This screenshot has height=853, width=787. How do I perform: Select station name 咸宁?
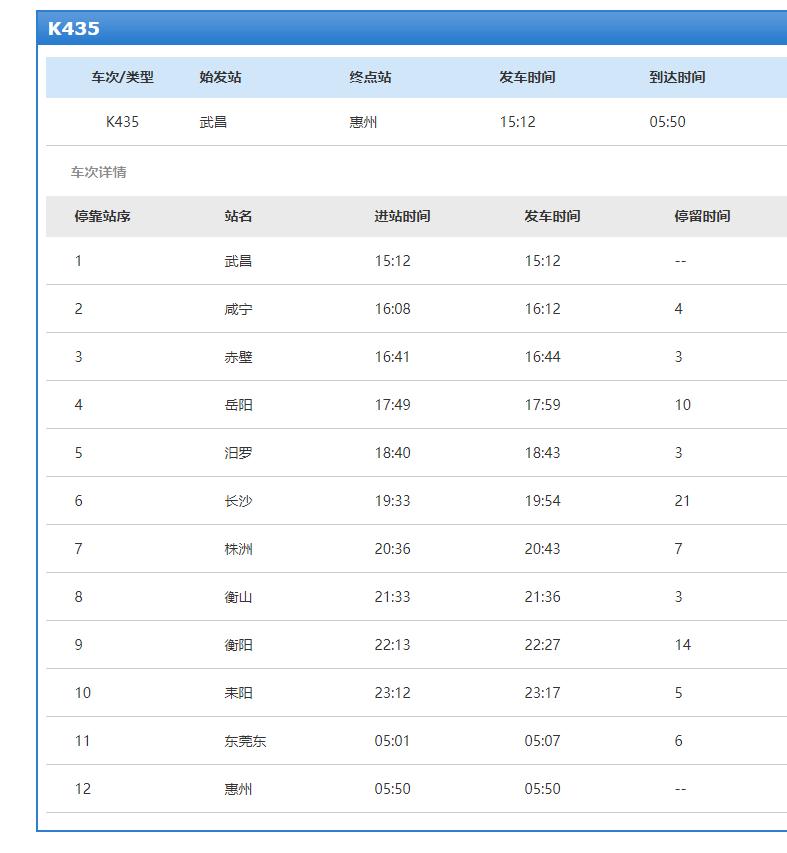(x=238, y=309)
